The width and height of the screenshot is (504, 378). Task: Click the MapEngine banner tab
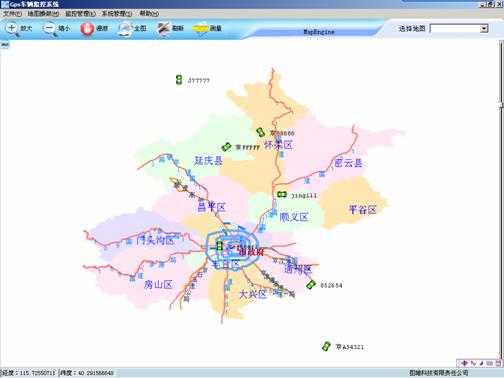[x=319, y=32]
